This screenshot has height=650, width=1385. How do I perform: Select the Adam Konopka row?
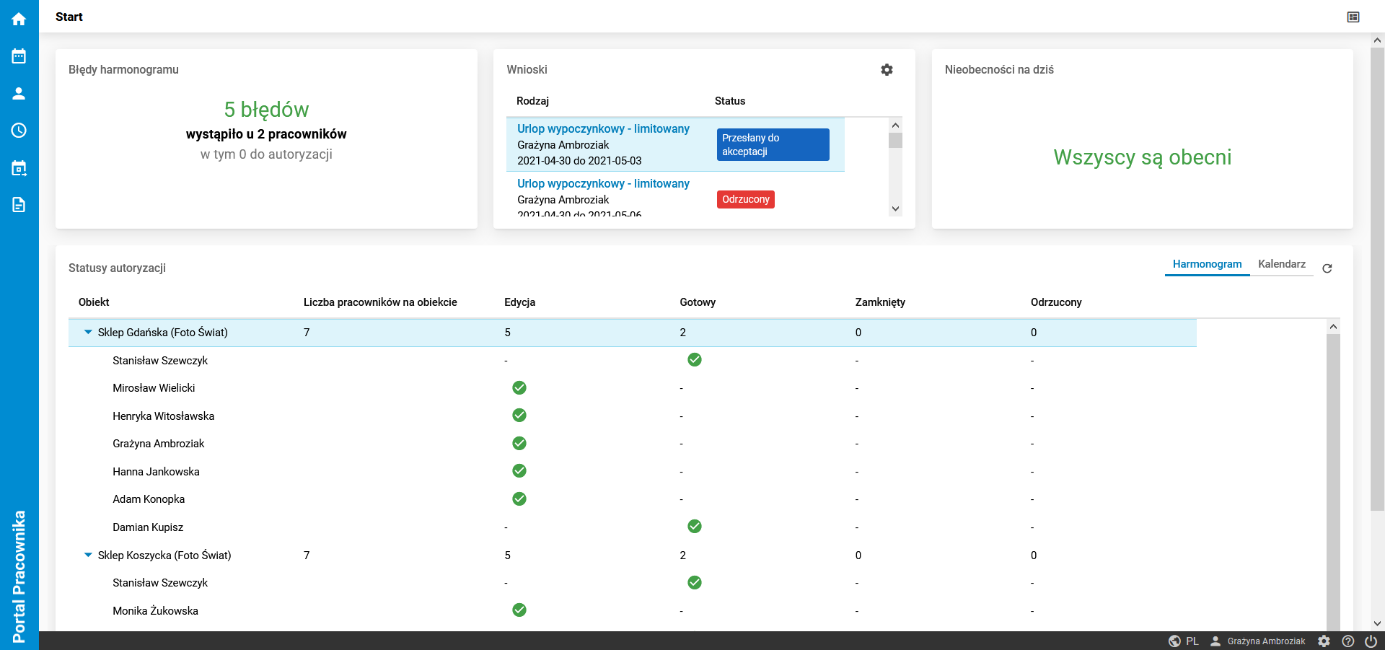pyautogui.click(x=632, y=499)
